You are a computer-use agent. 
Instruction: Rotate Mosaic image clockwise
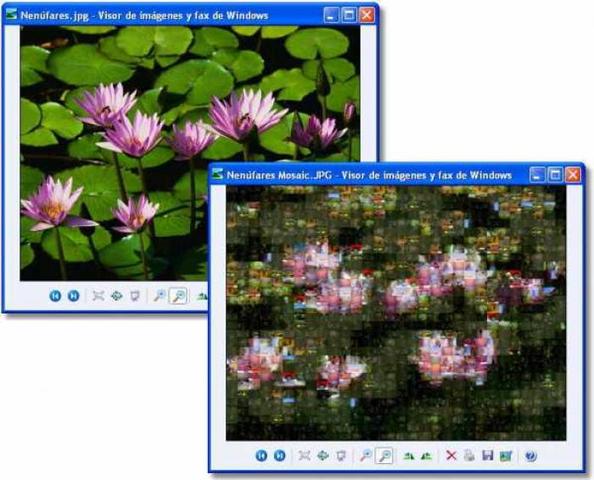pyautogui.click(x=408, y=456)
